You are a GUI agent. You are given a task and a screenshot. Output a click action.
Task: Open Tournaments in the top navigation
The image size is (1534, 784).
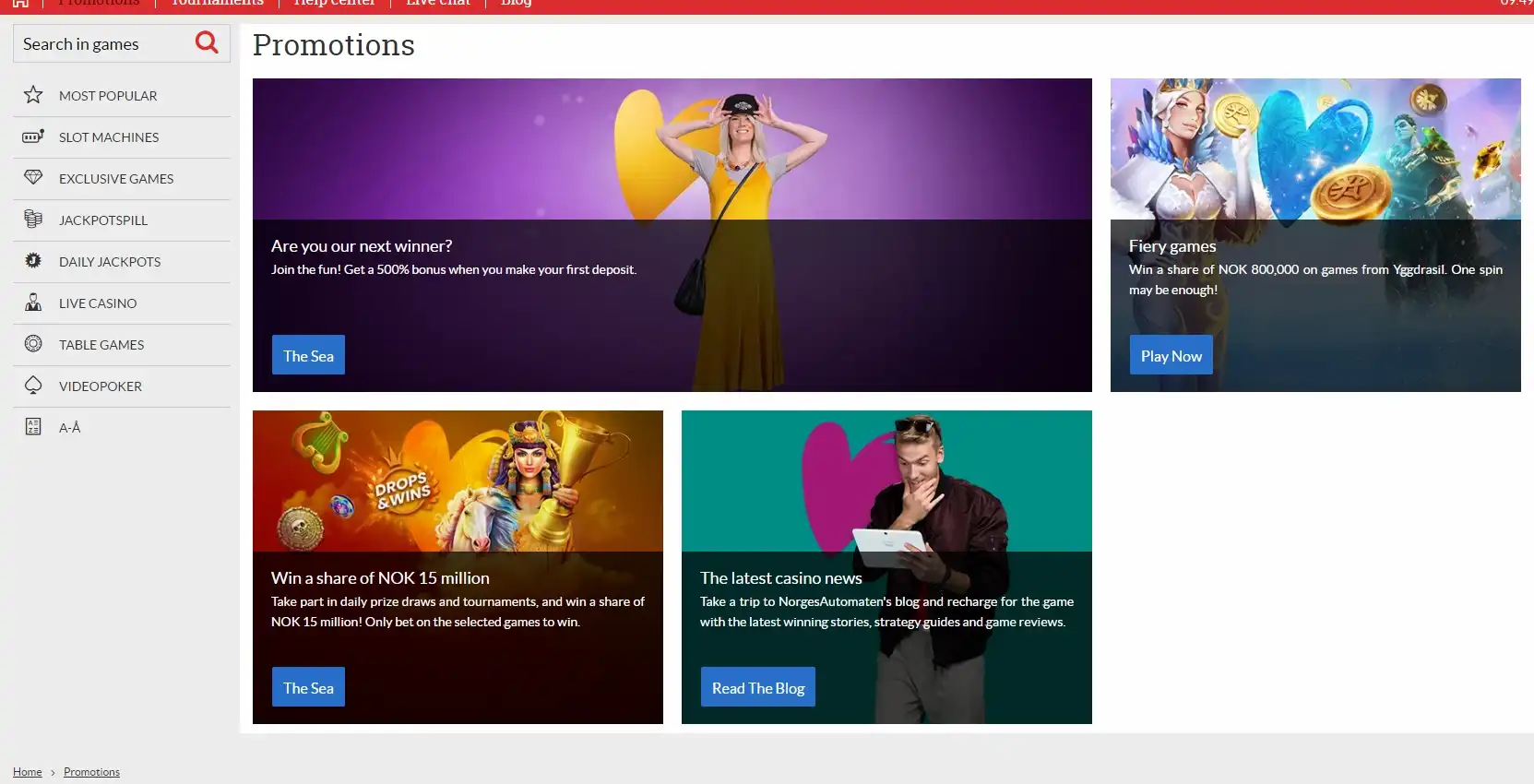click(218, 4)
